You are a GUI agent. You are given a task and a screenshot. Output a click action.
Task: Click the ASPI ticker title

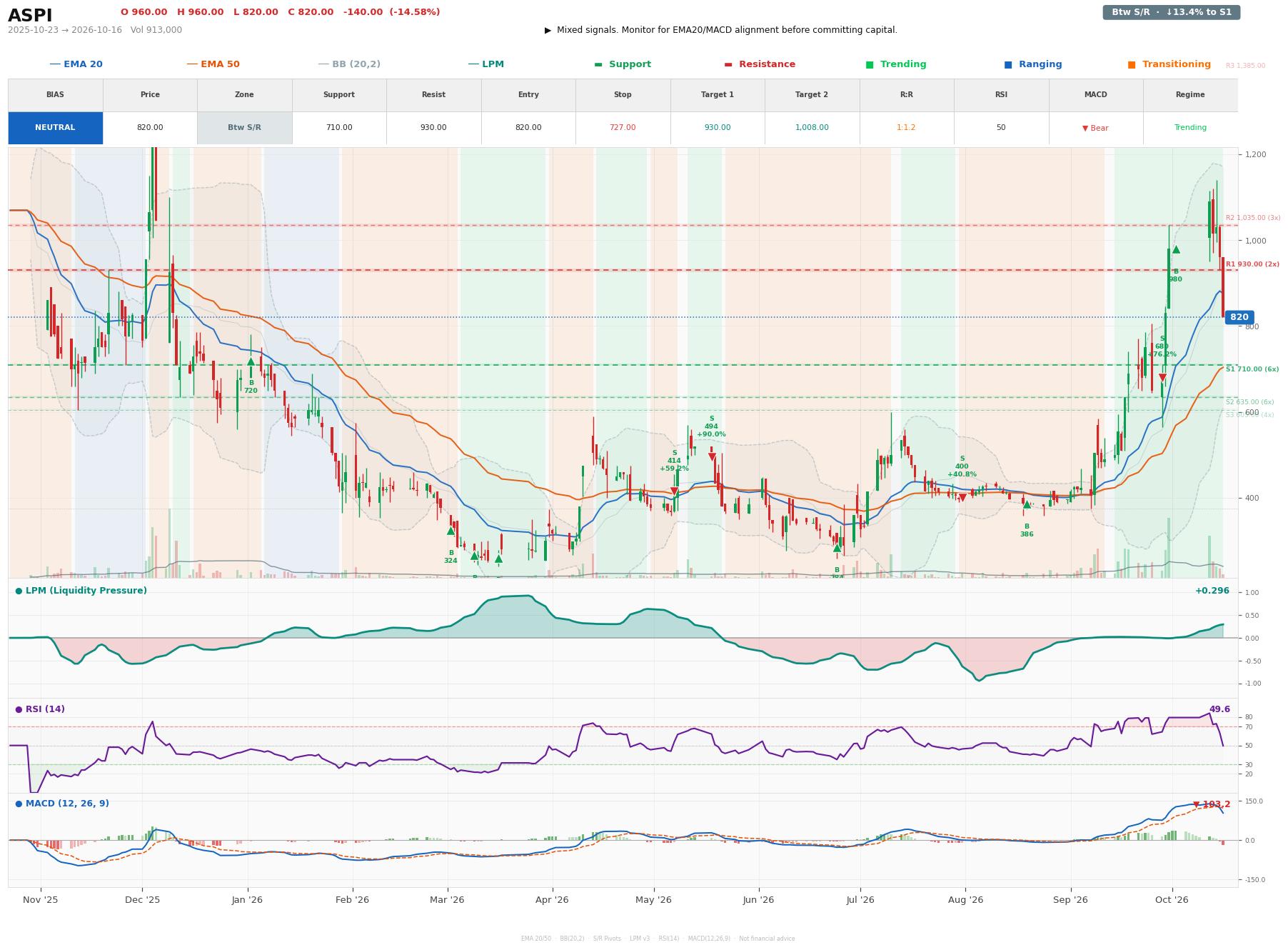click(30, 16)
